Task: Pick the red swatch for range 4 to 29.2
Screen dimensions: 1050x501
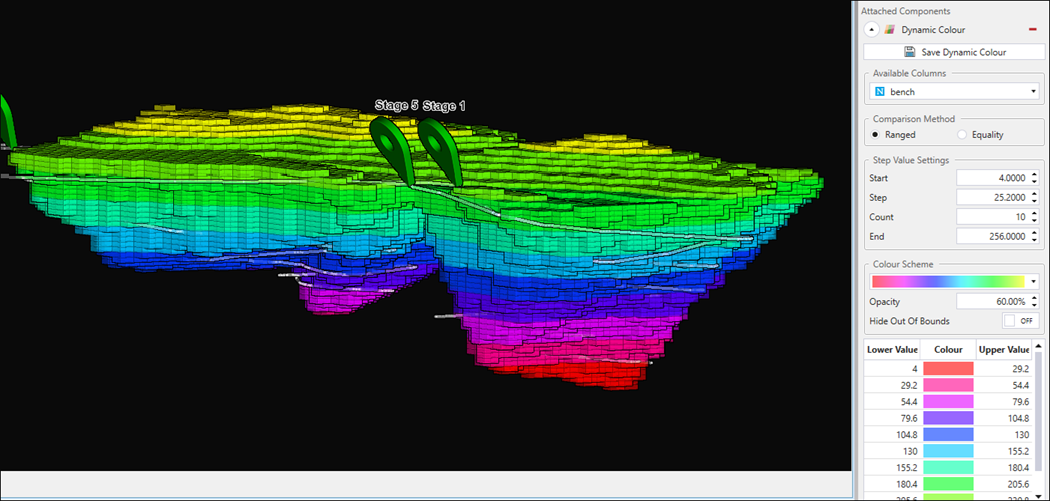Action: tap(948, 368)
